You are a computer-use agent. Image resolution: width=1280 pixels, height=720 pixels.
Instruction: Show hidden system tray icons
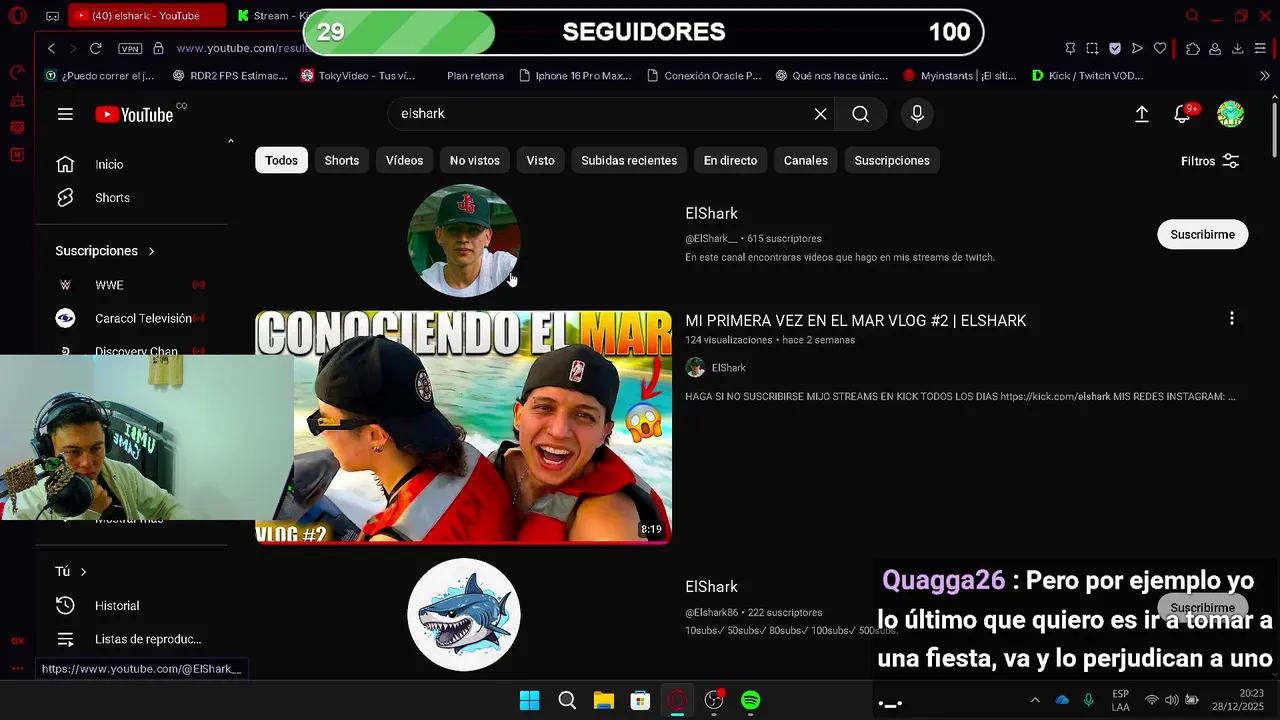pyautogui.click(x=1034, y=700)
